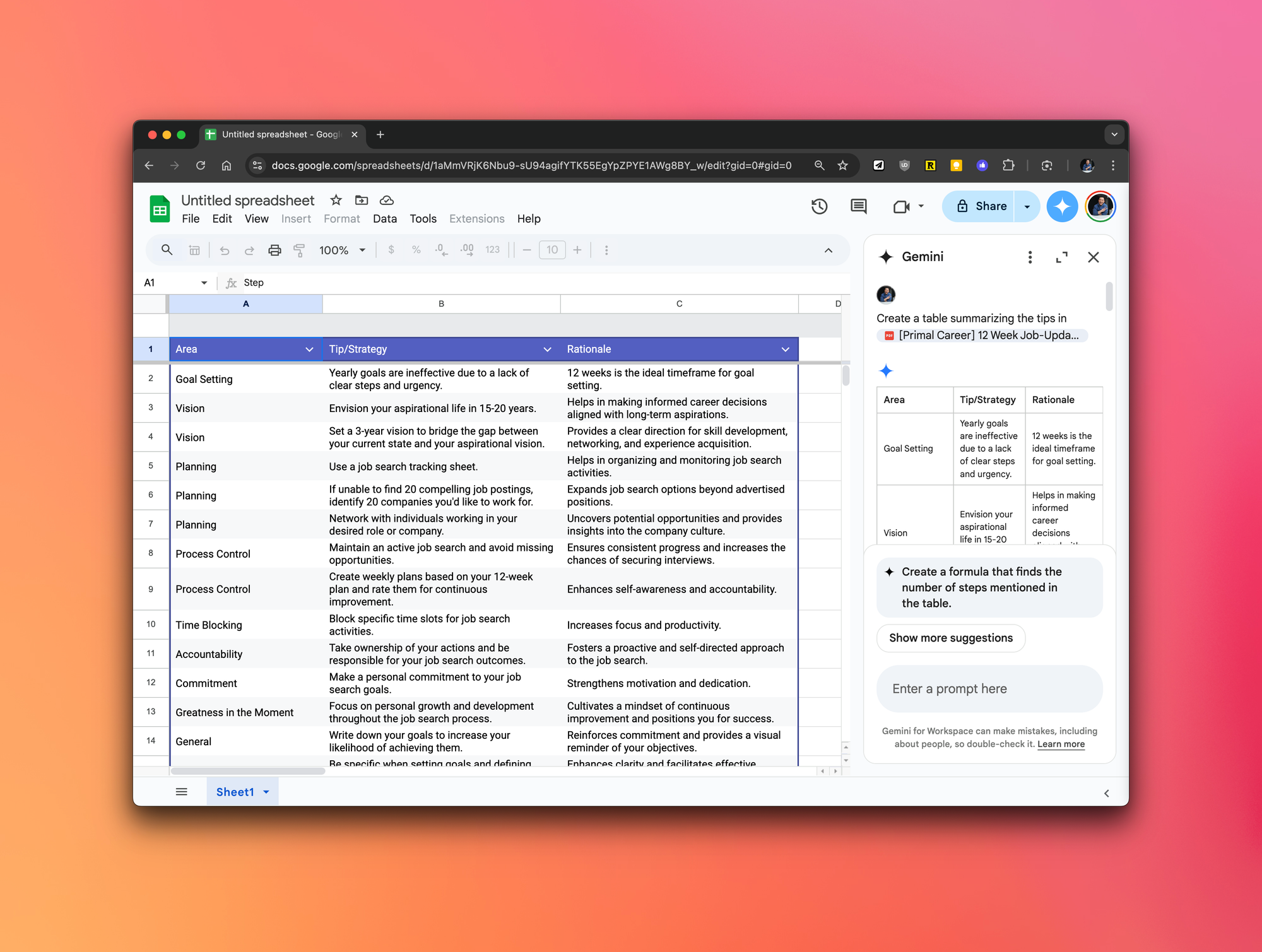The image size is (1262, 952).
Task: Open the Rationale column filter dropdown
Action: pos(785,350)
